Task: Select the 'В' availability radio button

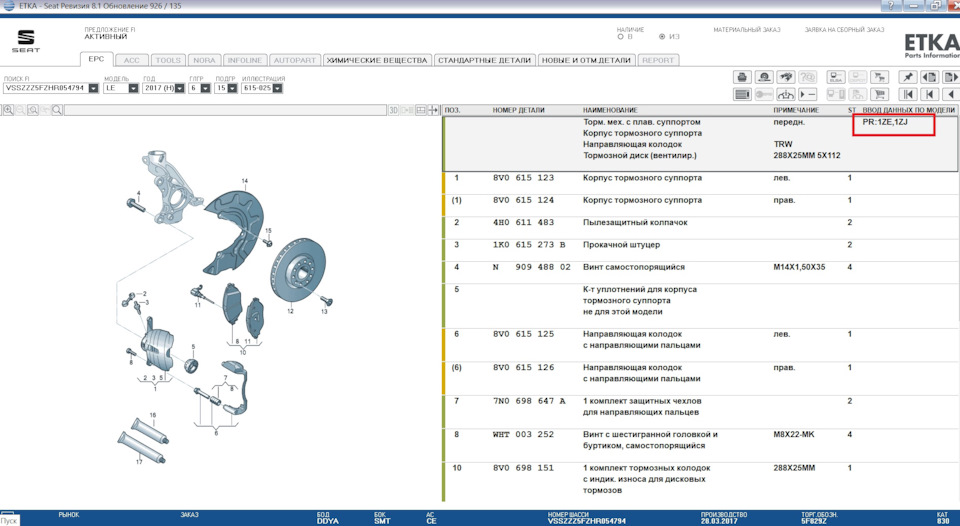Action: tap(620, 37)
